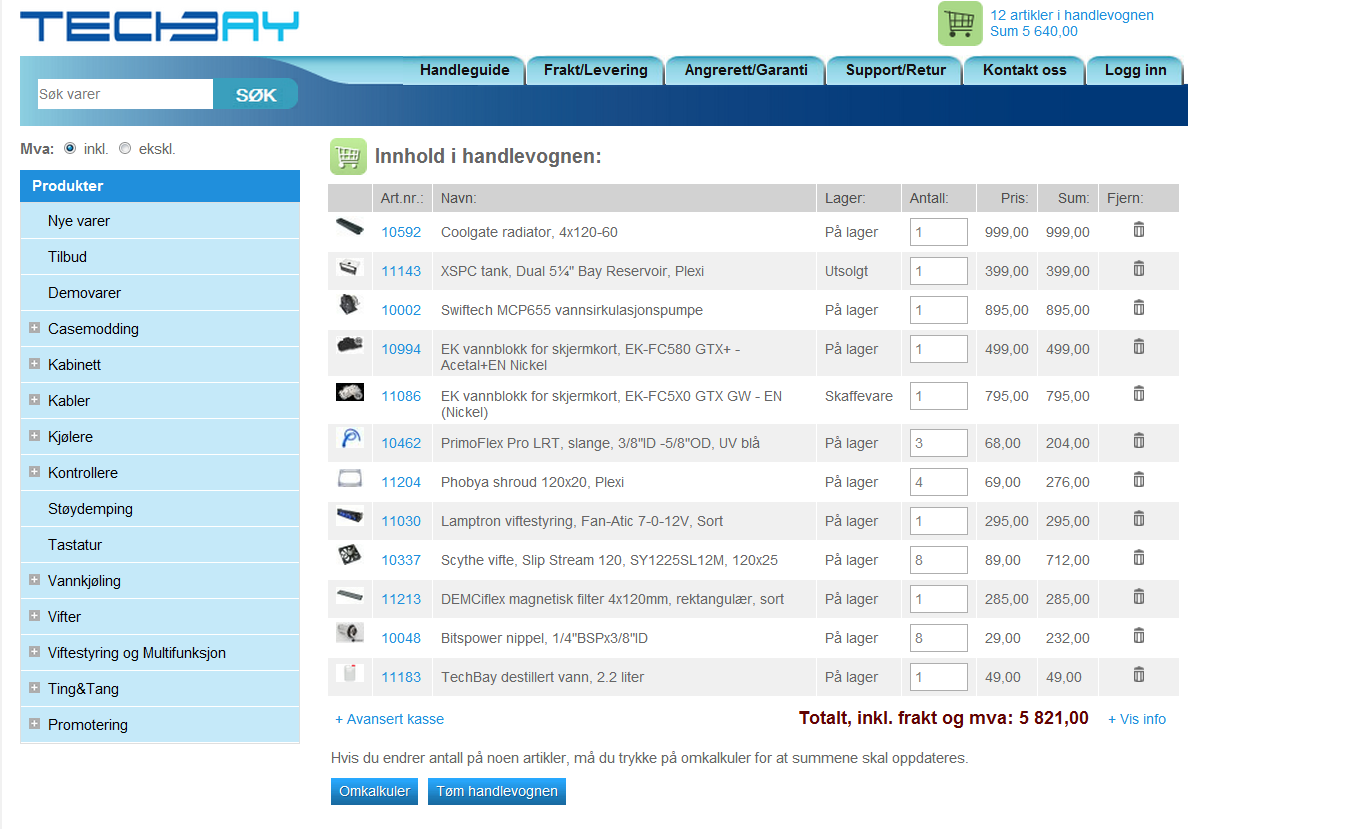Click trash icon for TechBay destillert vann

1138,675
